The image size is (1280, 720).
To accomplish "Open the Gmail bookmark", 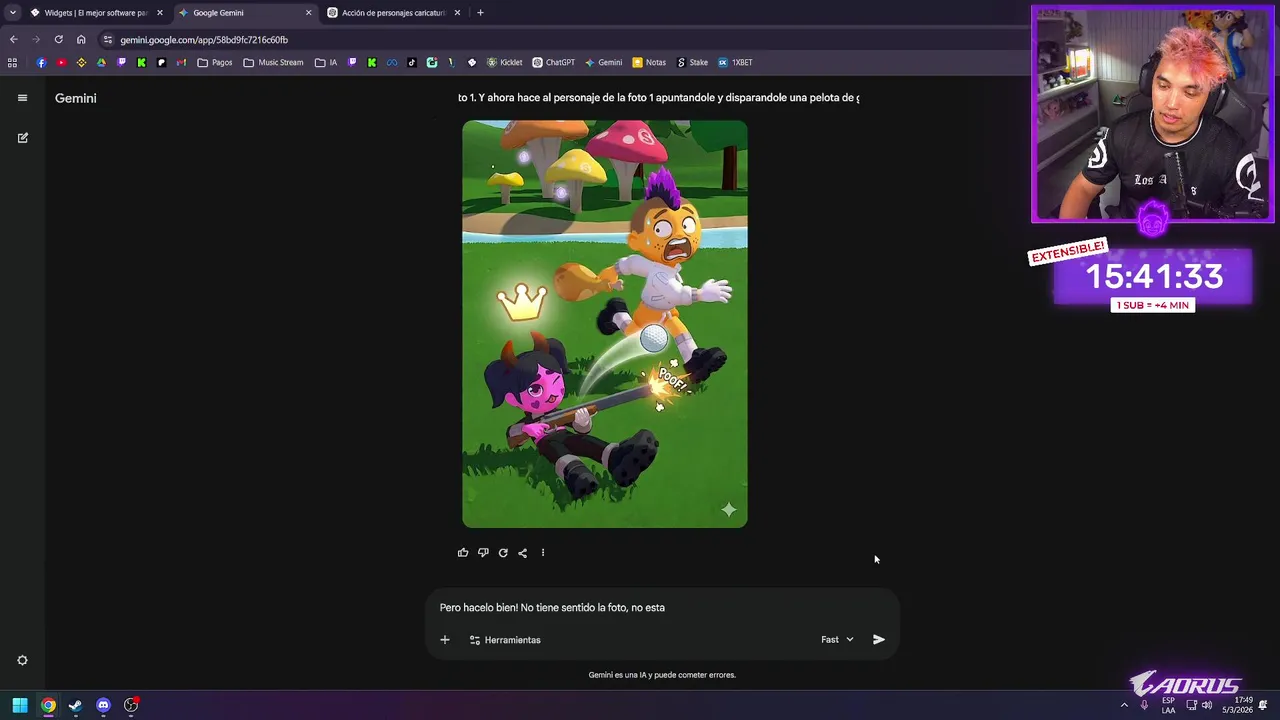I will (x=181, y=62).
